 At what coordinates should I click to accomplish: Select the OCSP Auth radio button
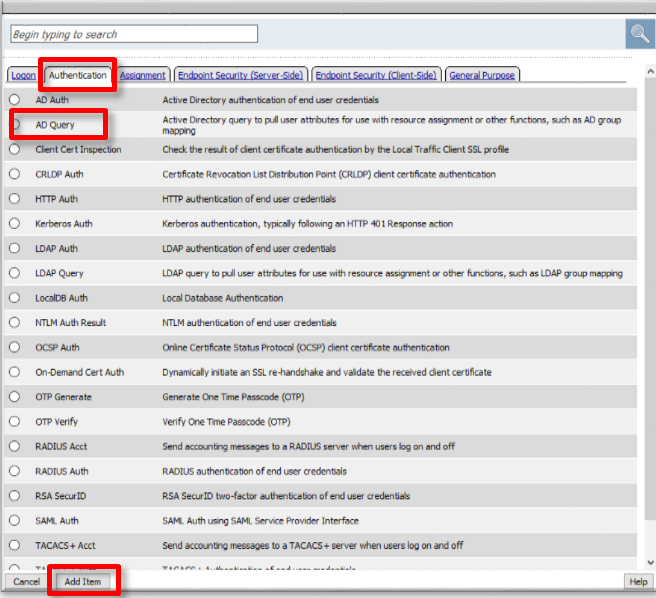pos(15,347)
